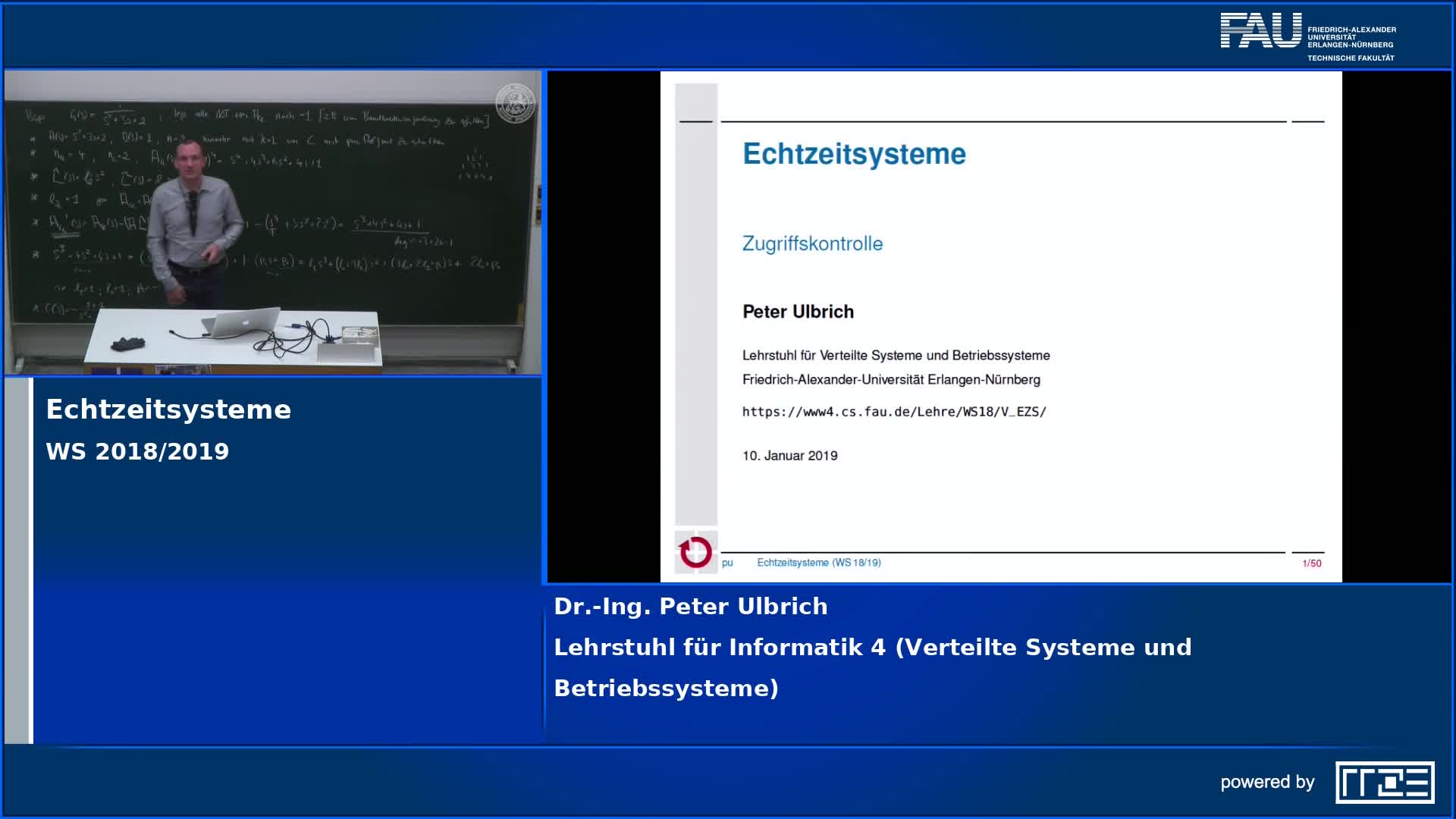The width and height of the screenshot is (1456, 819).
Task: Select the lecturer camera video panel
Action: [x=273, y=223]
